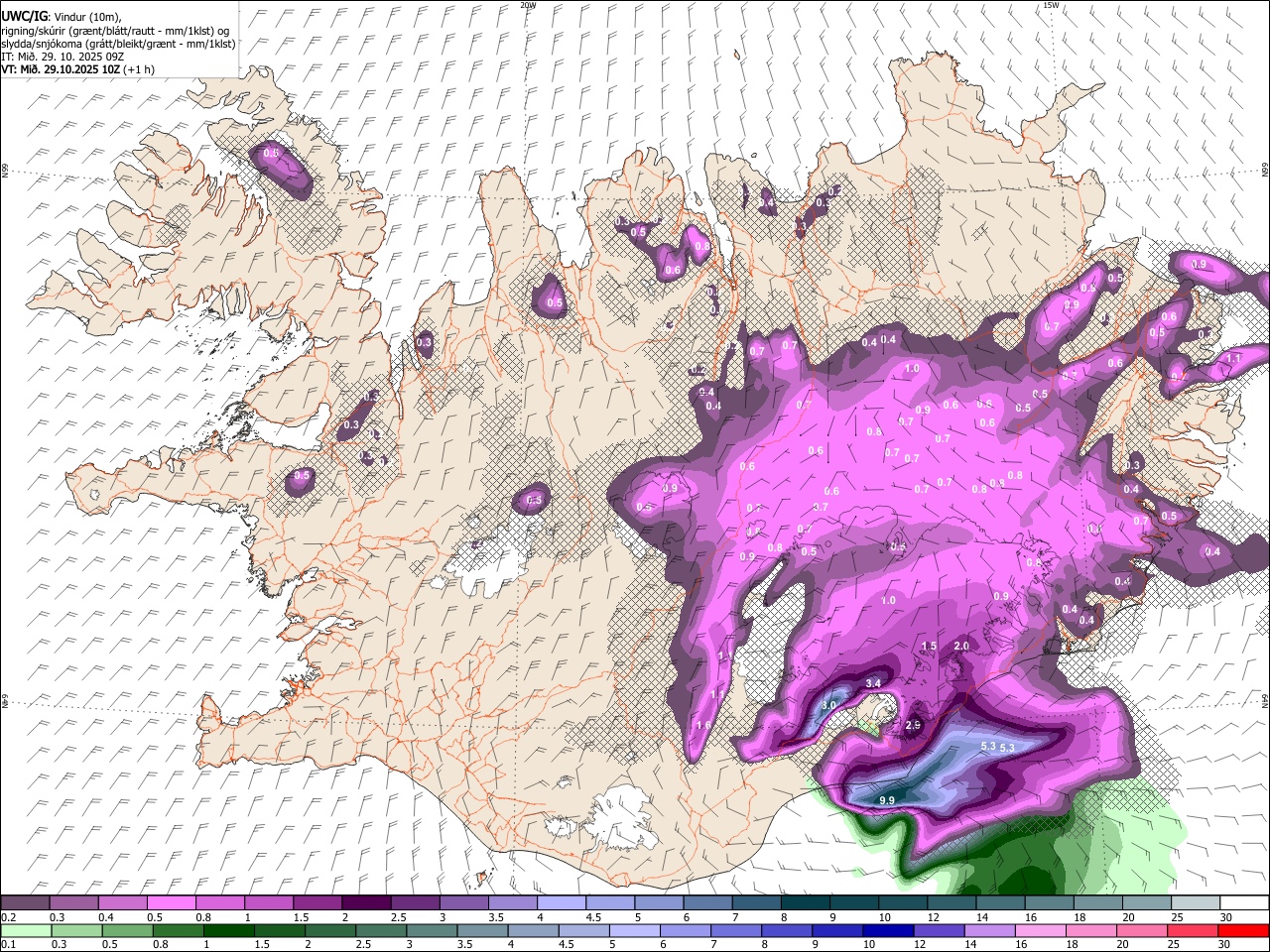Viewport: 1270px width, 952px height.
Task: Click the '20W' longitude label
Action: pyautogui.click(x=528, y=5)
